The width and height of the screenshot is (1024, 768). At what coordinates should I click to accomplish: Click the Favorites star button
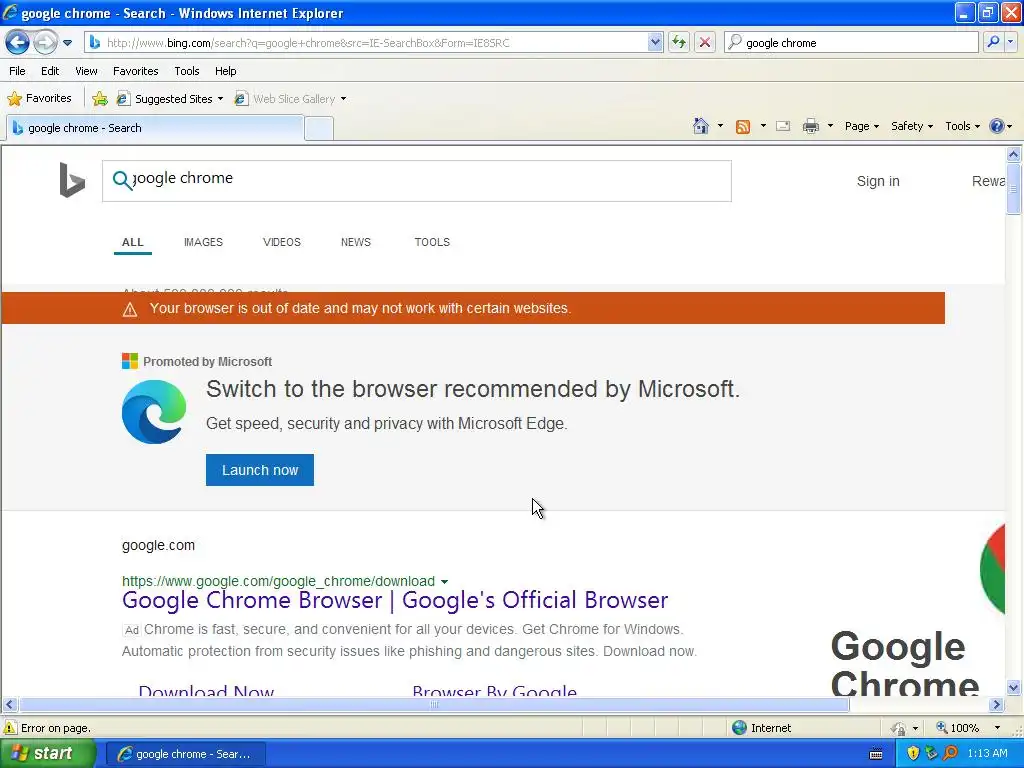coord(39,99)
